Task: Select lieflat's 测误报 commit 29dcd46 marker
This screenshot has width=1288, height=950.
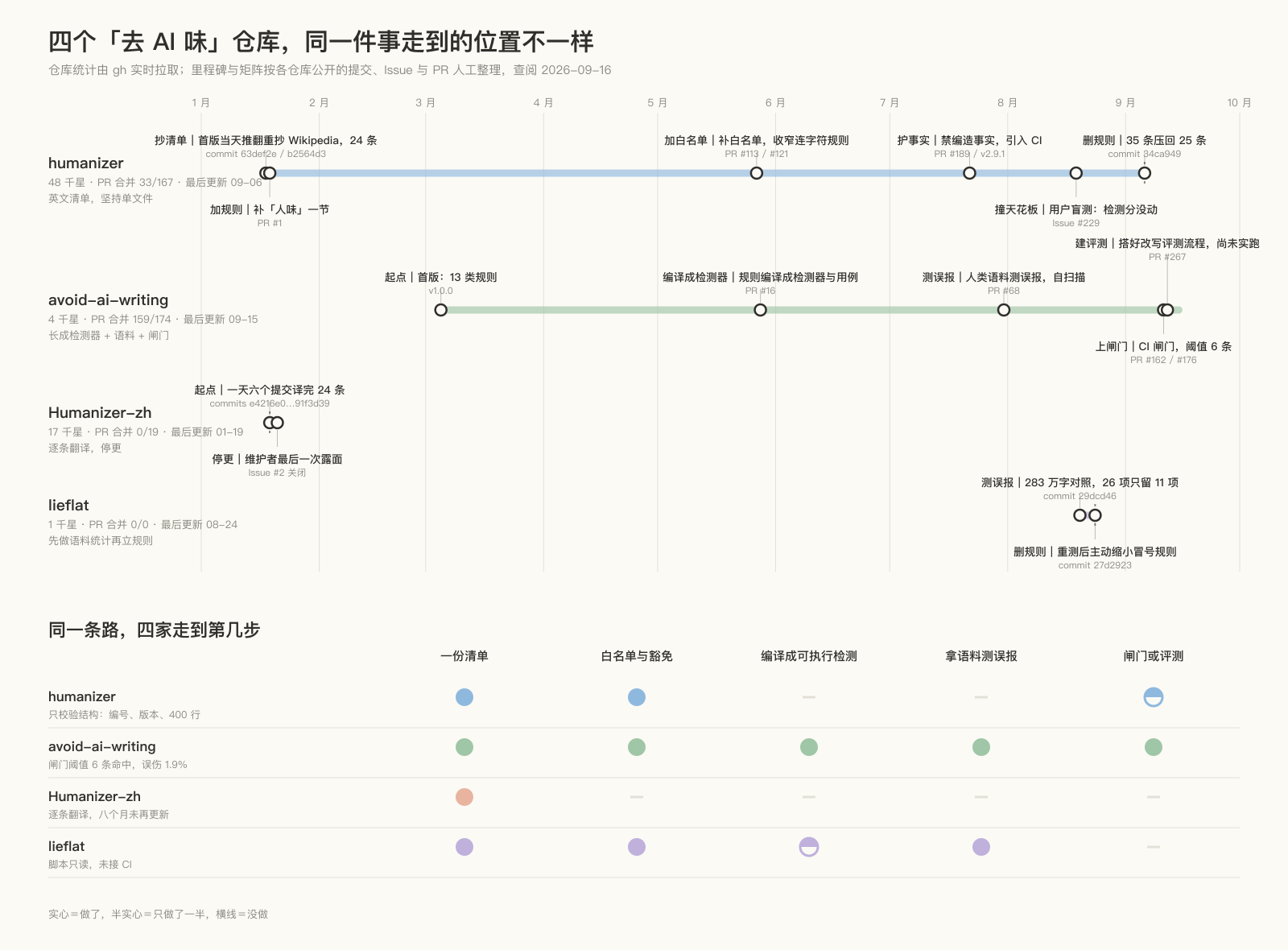Action: tap(1080, 515)
